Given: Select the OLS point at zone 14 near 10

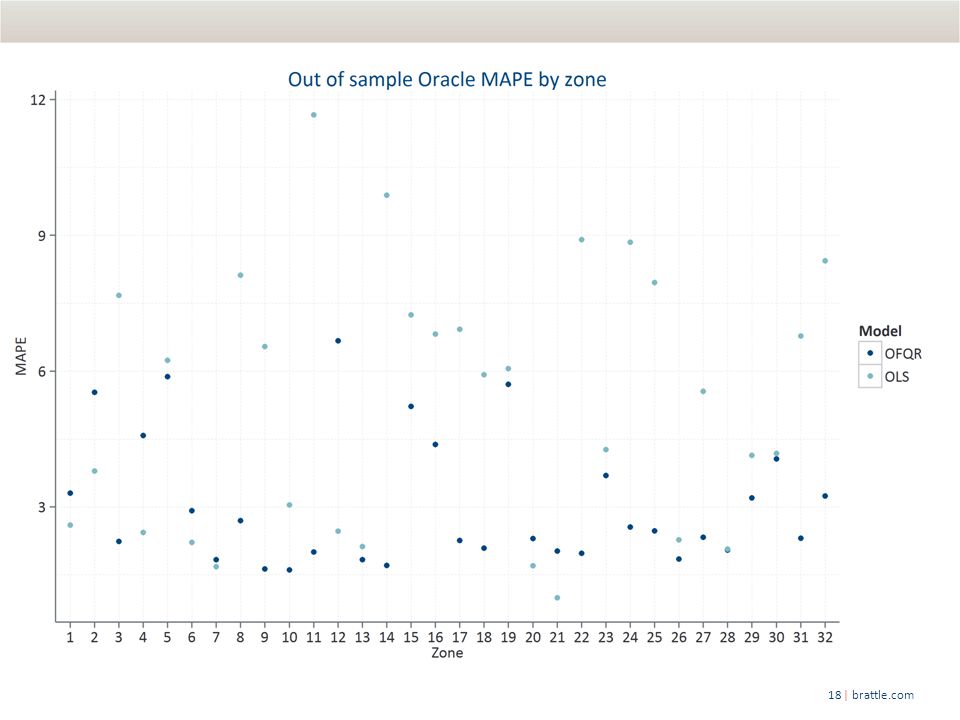Looking at the screenshot, I should click(x=386, y=195).
